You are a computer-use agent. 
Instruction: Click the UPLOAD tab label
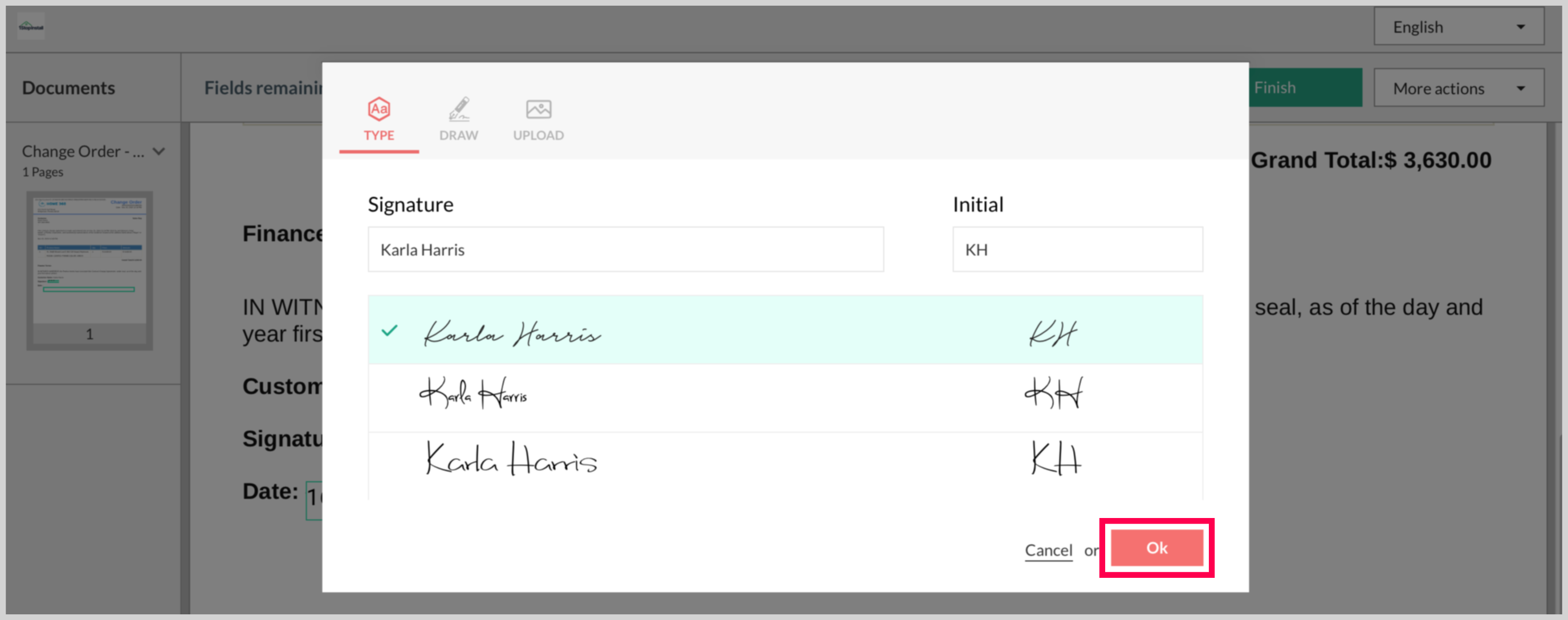pyautogui.click(x=538, y=135)
